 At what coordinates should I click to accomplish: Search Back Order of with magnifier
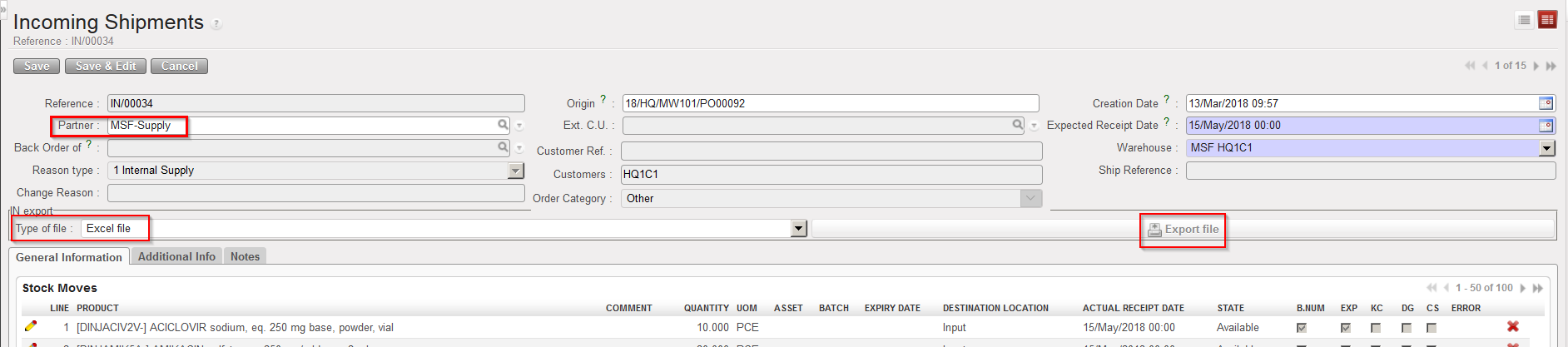point(503,147)
